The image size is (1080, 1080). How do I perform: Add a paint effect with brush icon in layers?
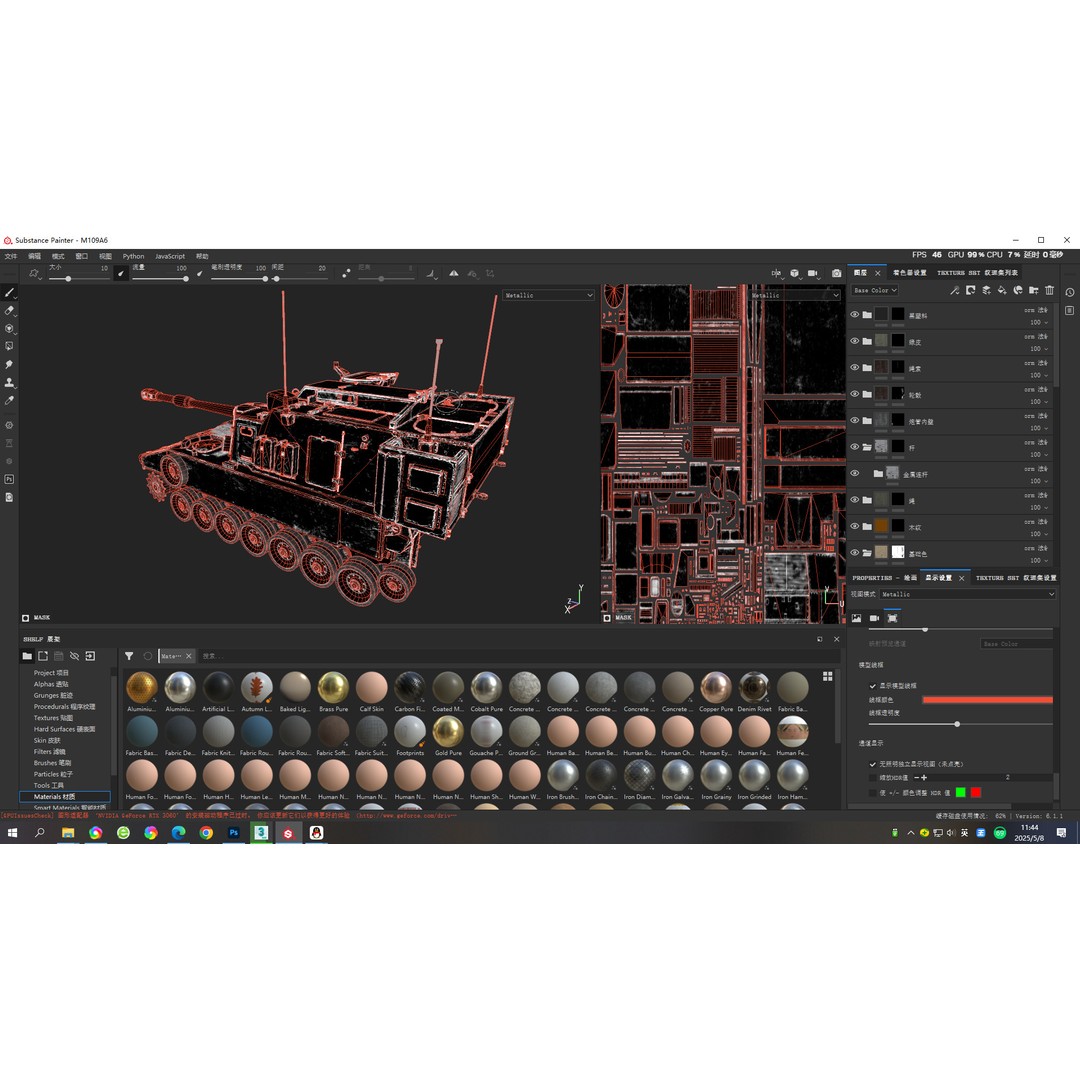pos(955,291)
